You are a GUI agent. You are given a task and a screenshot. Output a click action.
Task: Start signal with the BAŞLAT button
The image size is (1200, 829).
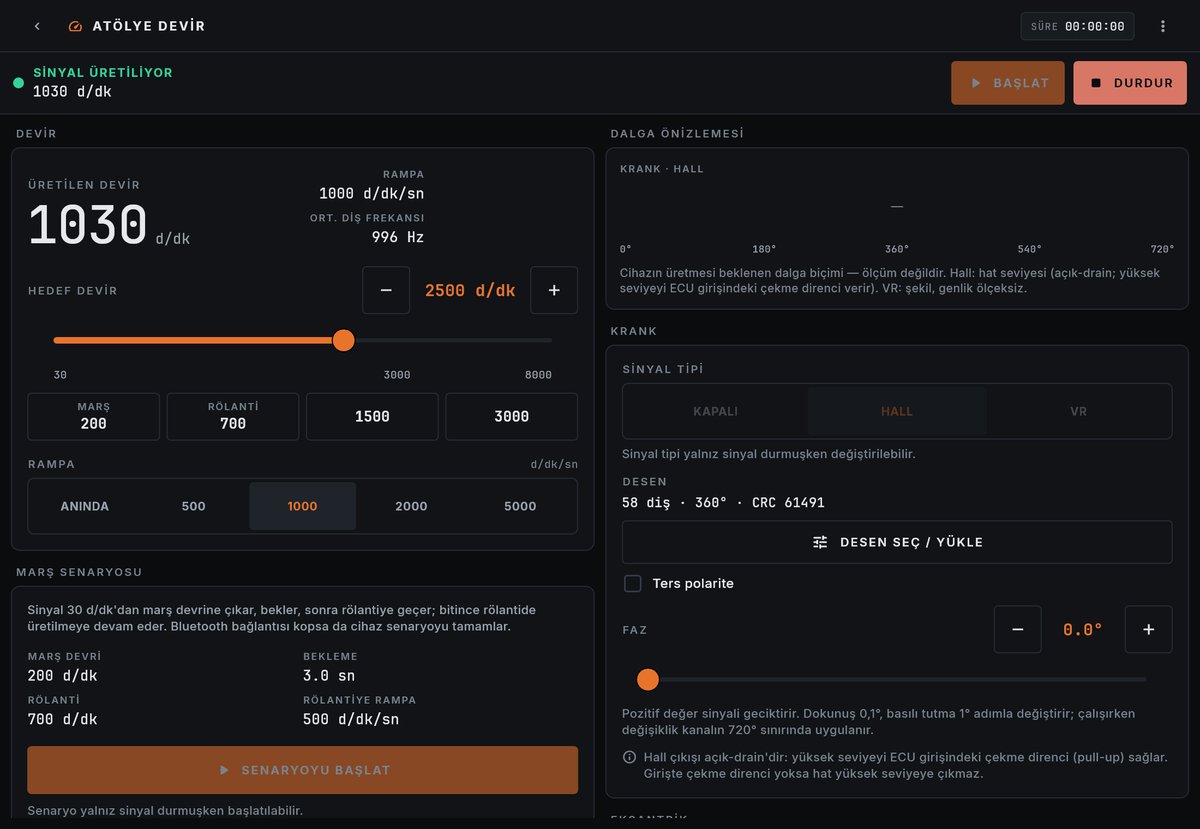point(1008,83)
